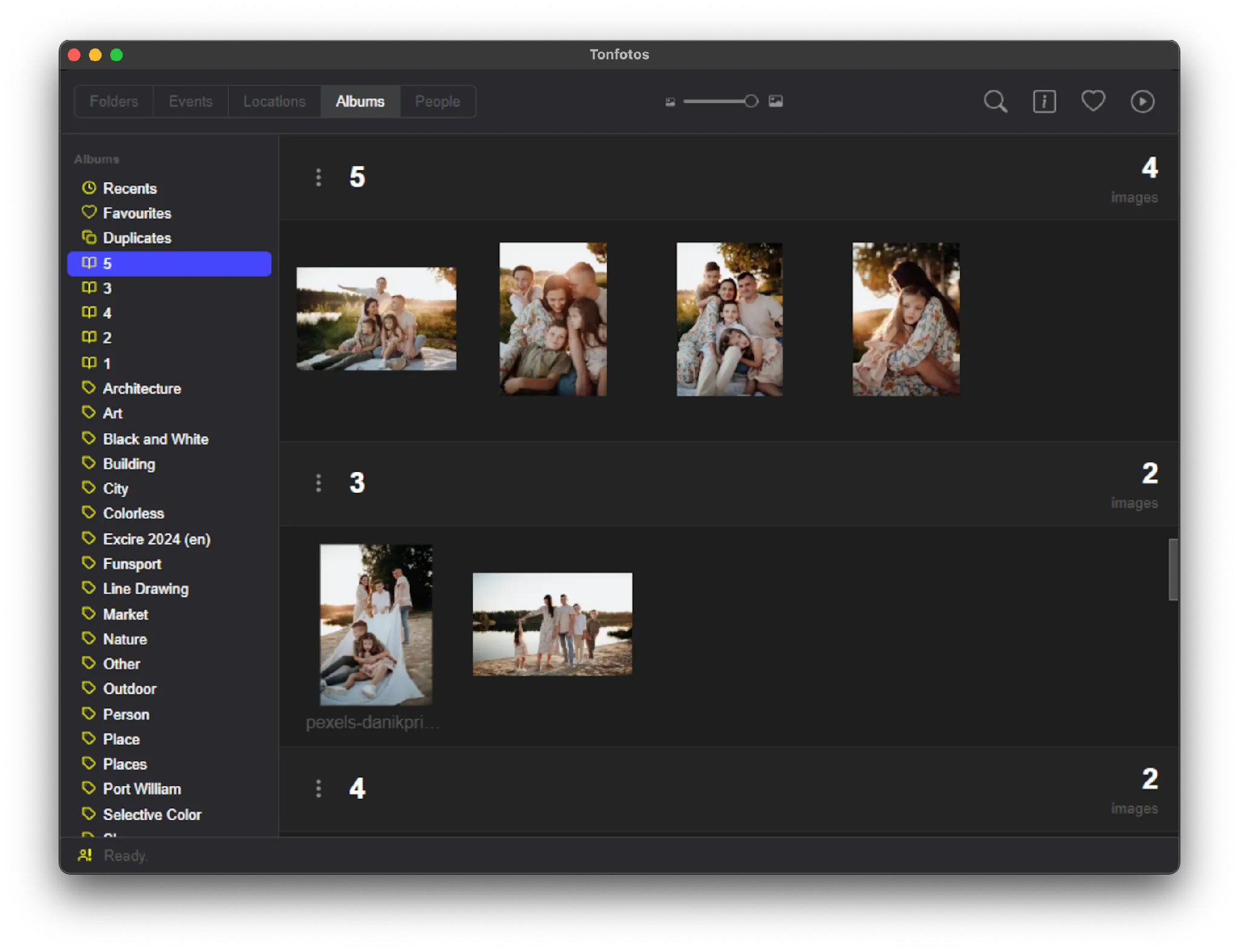Image resolution: width=1239 pixels, height=952 pixels.
Task: Open the Other tag
Action: 169,664
